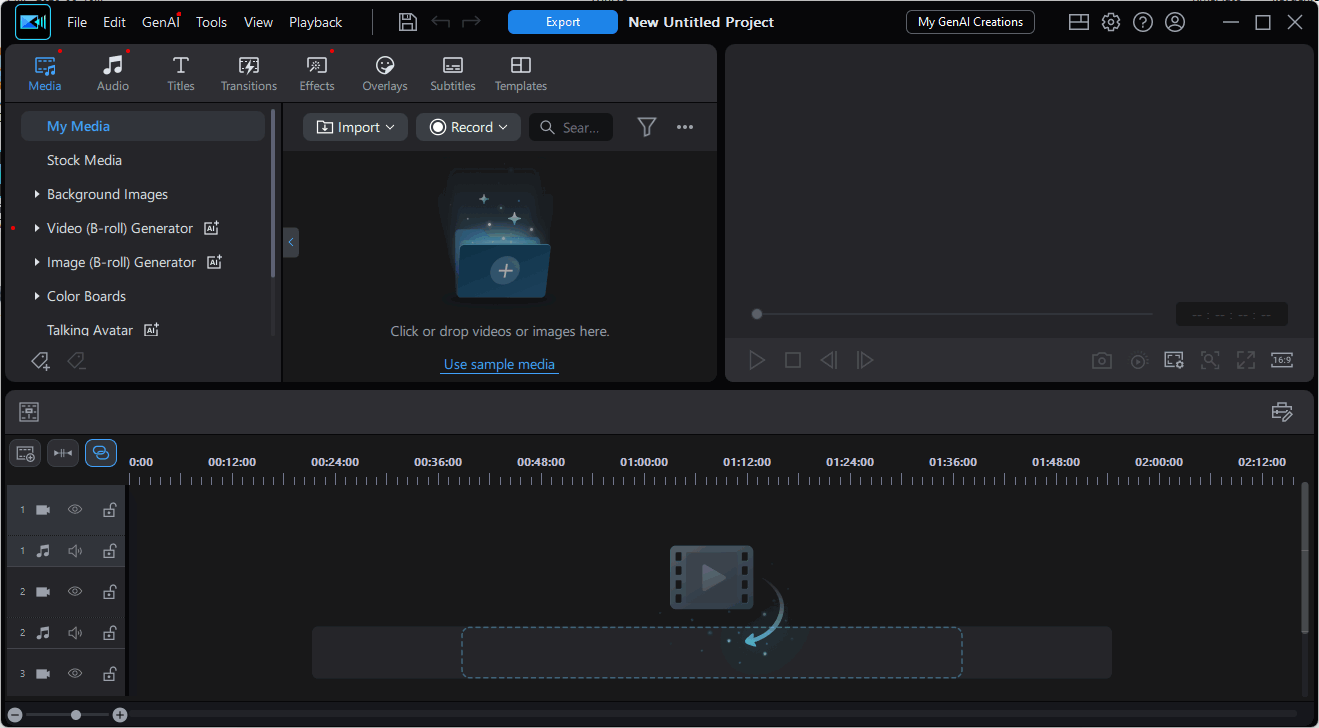This screenshot has width=1319, height=728.
Task: Click the preview quality settings icon
Action: [x=1174, y=361]
